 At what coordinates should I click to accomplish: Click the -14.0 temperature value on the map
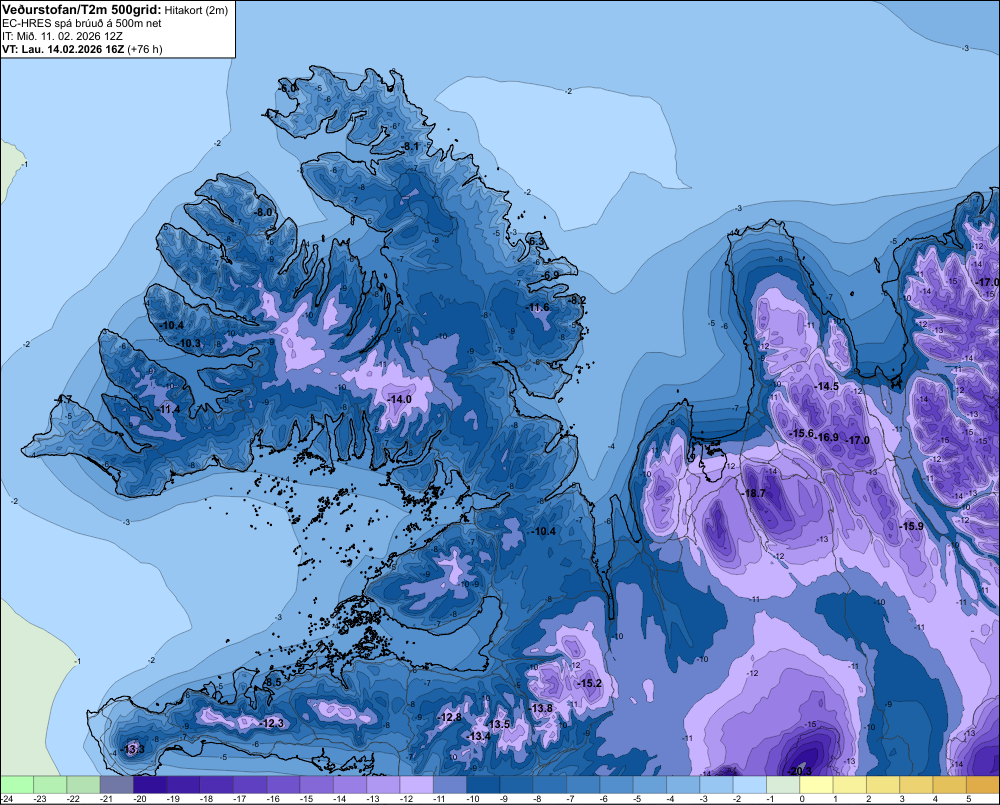click(400, 399)
